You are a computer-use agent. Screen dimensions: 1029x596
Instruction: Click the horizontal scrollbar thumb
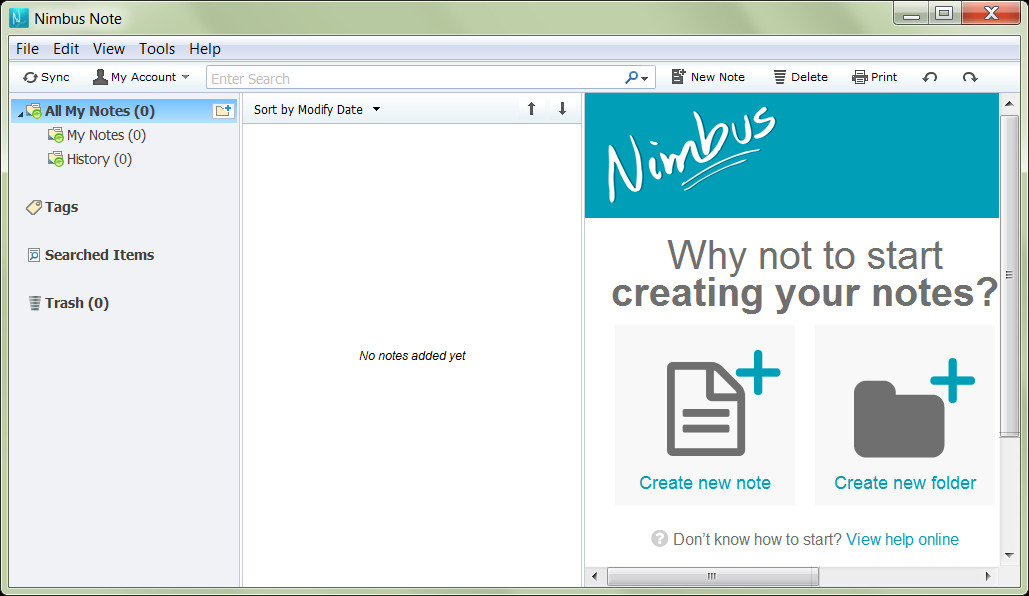click(x=713, y=576)
